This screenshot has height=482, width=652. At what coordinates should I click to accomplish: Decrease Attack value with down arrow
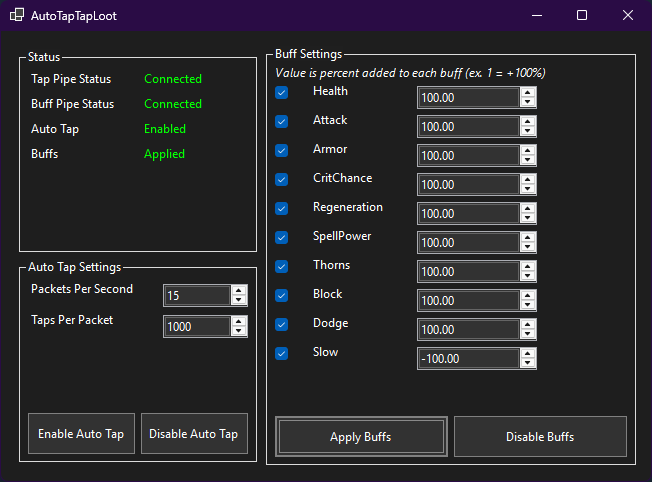point(528,131)
